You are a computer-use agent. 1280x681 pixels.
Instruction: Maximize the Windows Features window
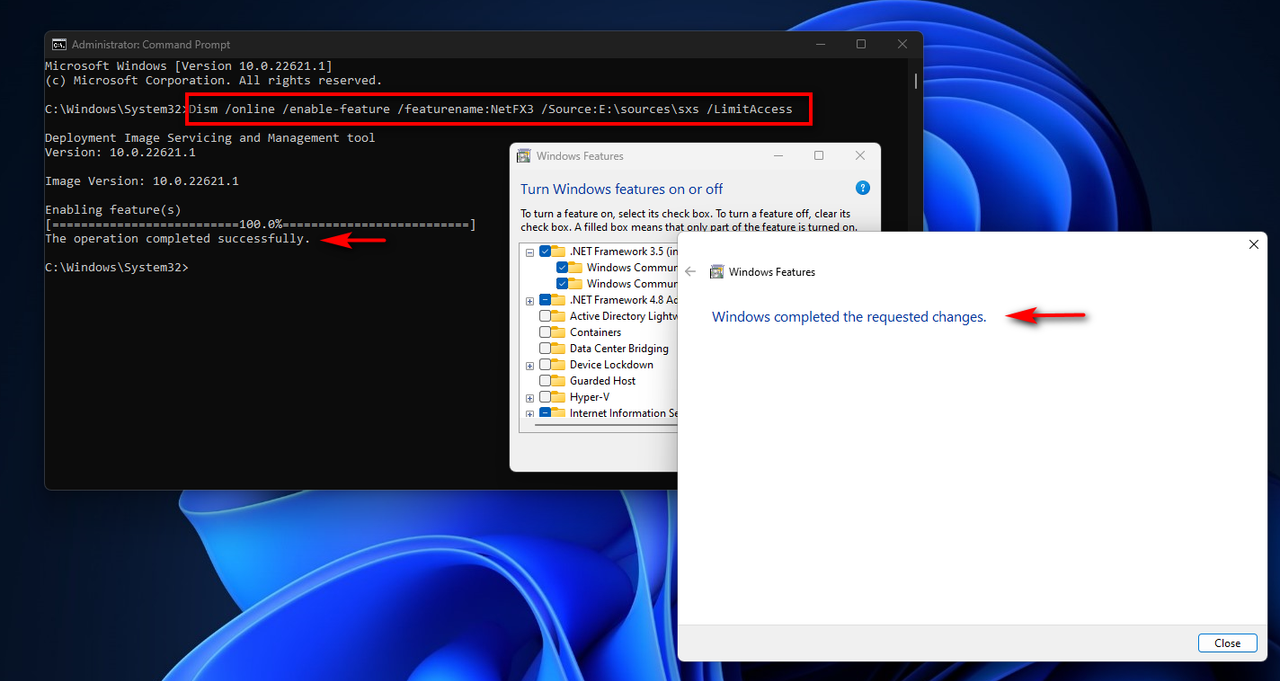coord(818,156)
